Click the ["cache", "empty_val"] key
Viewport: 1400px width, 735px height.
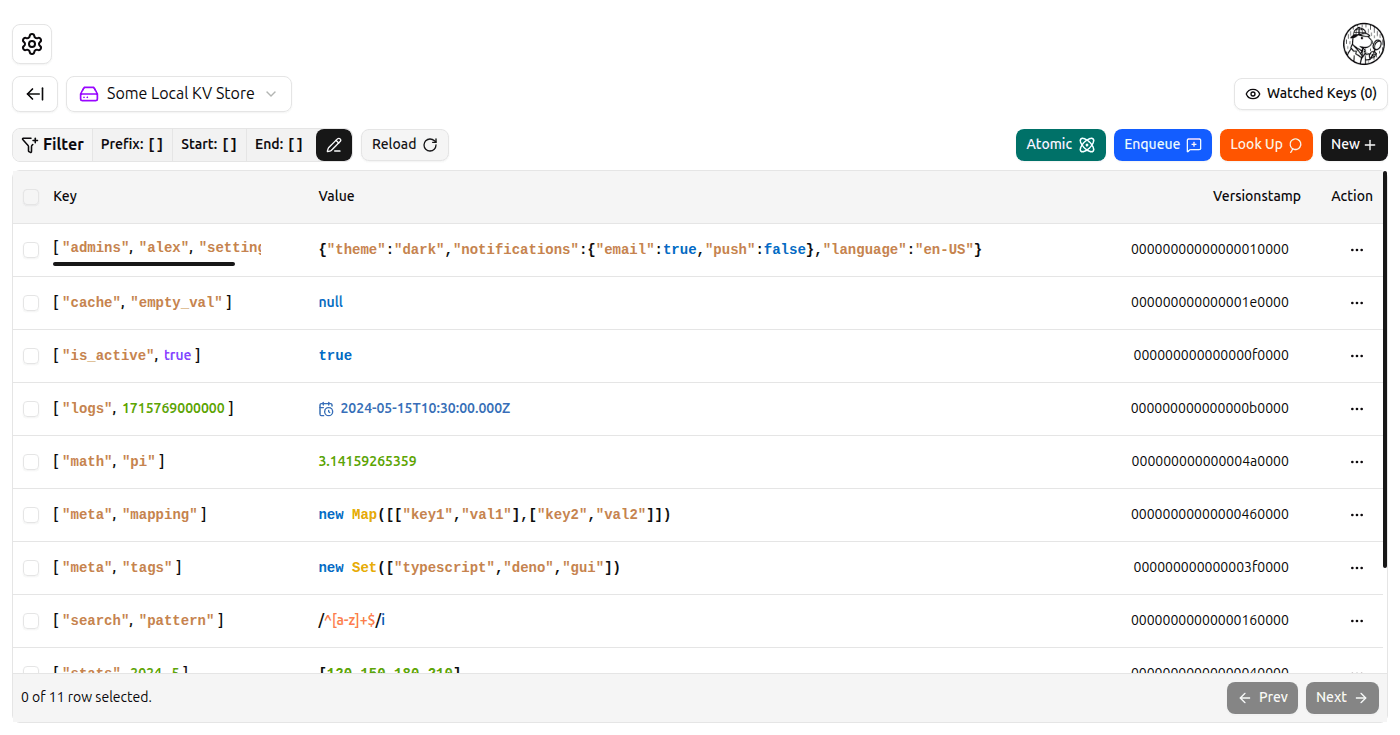click(142, 303)
